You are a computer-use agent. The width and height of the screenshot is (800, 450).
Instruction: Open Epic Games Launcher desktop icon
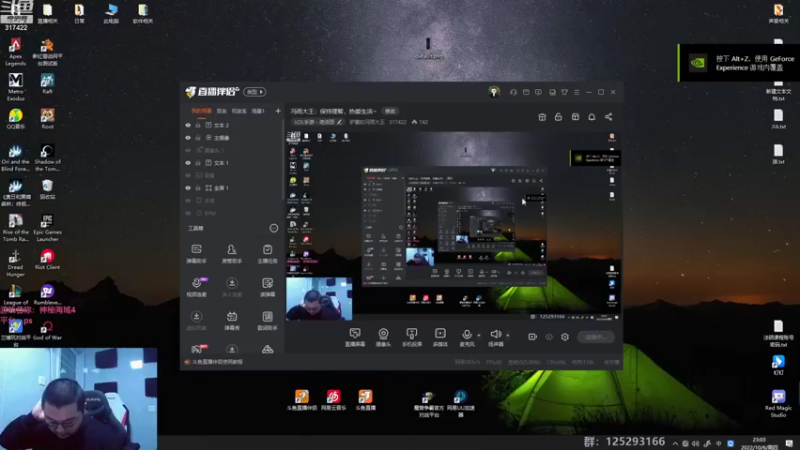pyautogui.click(x=47, y=228)
